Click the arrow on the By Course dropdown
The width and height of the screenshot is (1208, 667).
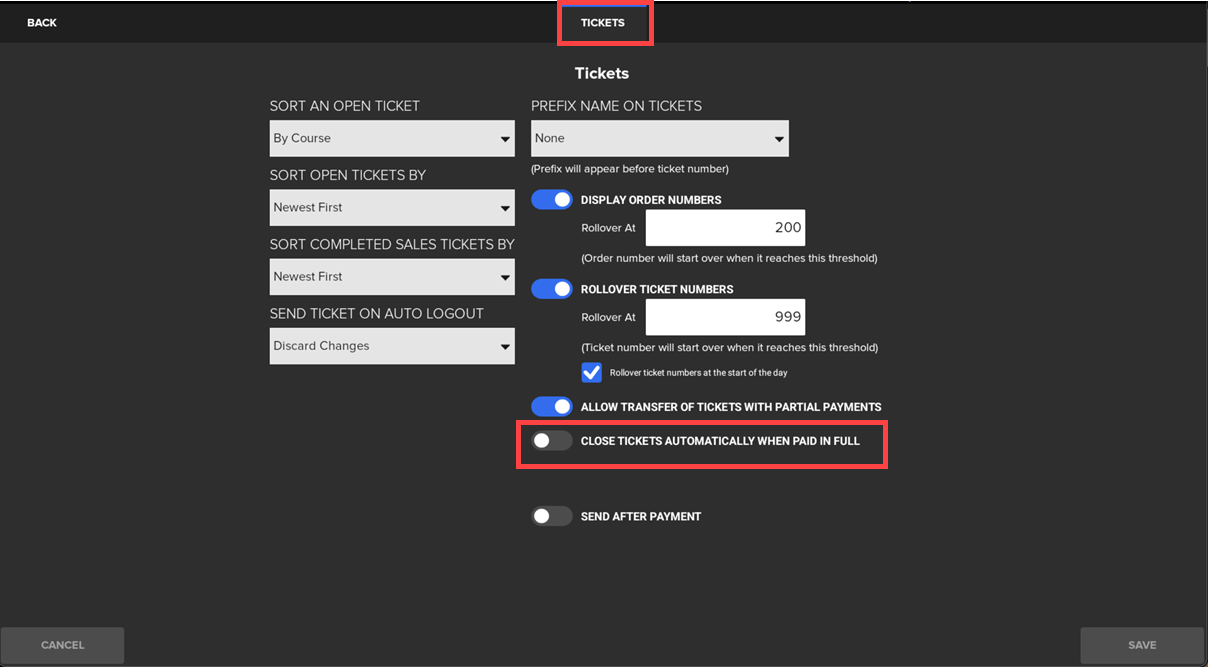click(505, 140)
